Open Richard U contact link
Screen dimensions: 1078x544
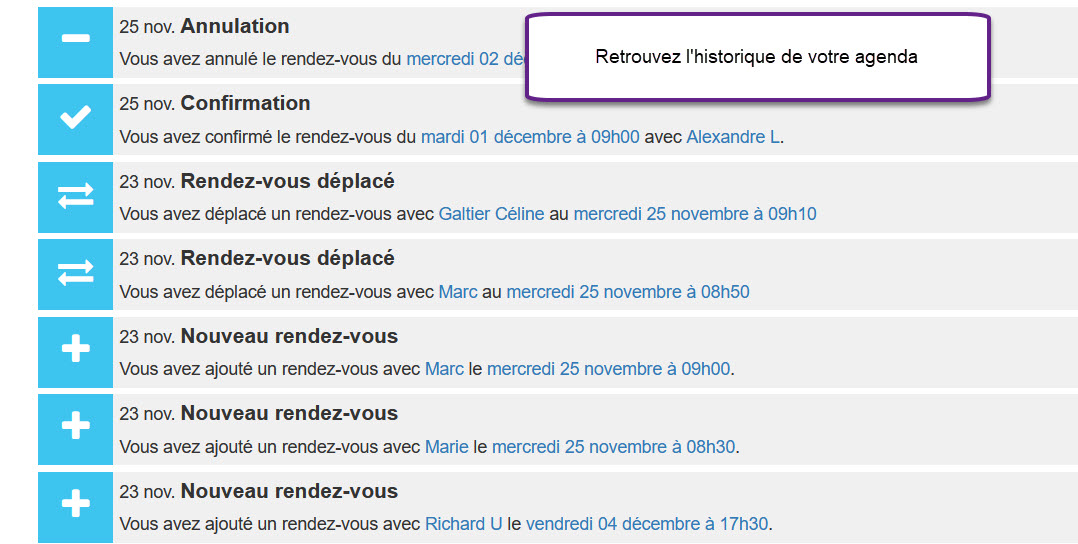pyautogui.click(x=463, y=524)
